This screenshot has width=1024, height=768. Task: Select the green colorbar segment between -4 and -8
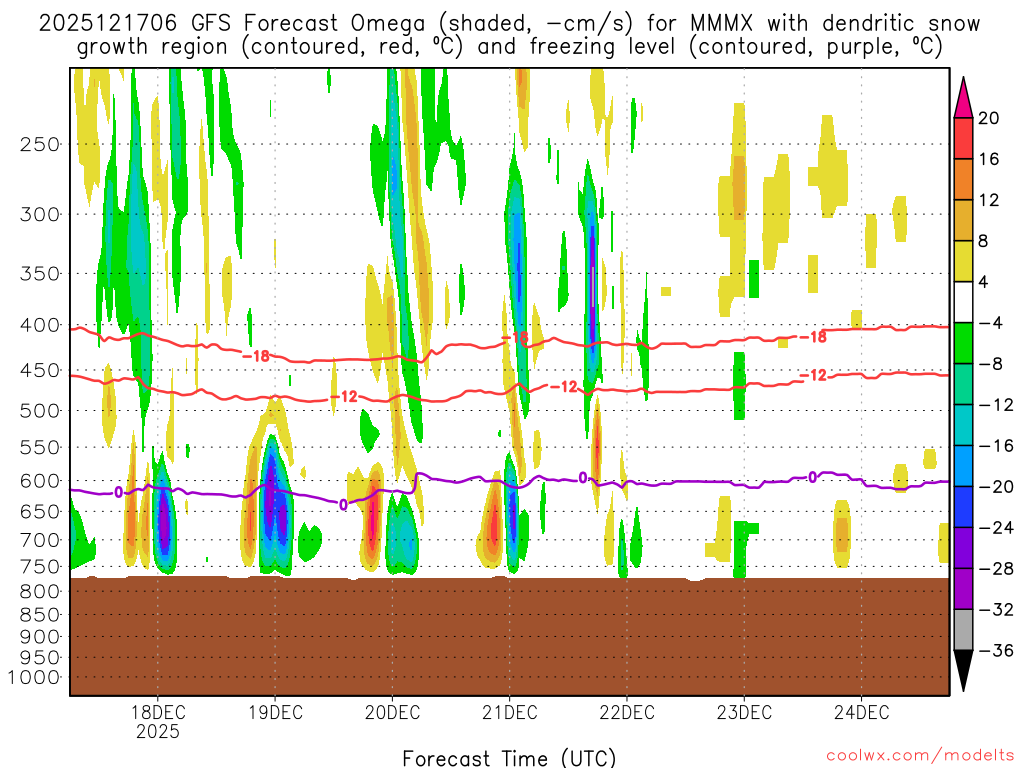964,343
